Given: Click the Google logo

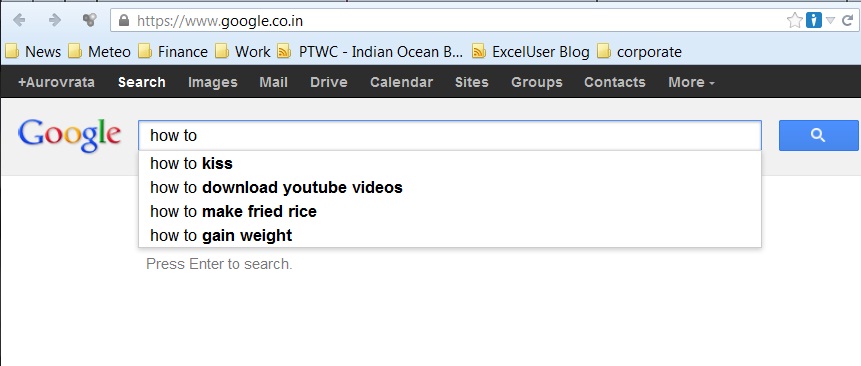Looking at the screenshot, I should [69, 136].
